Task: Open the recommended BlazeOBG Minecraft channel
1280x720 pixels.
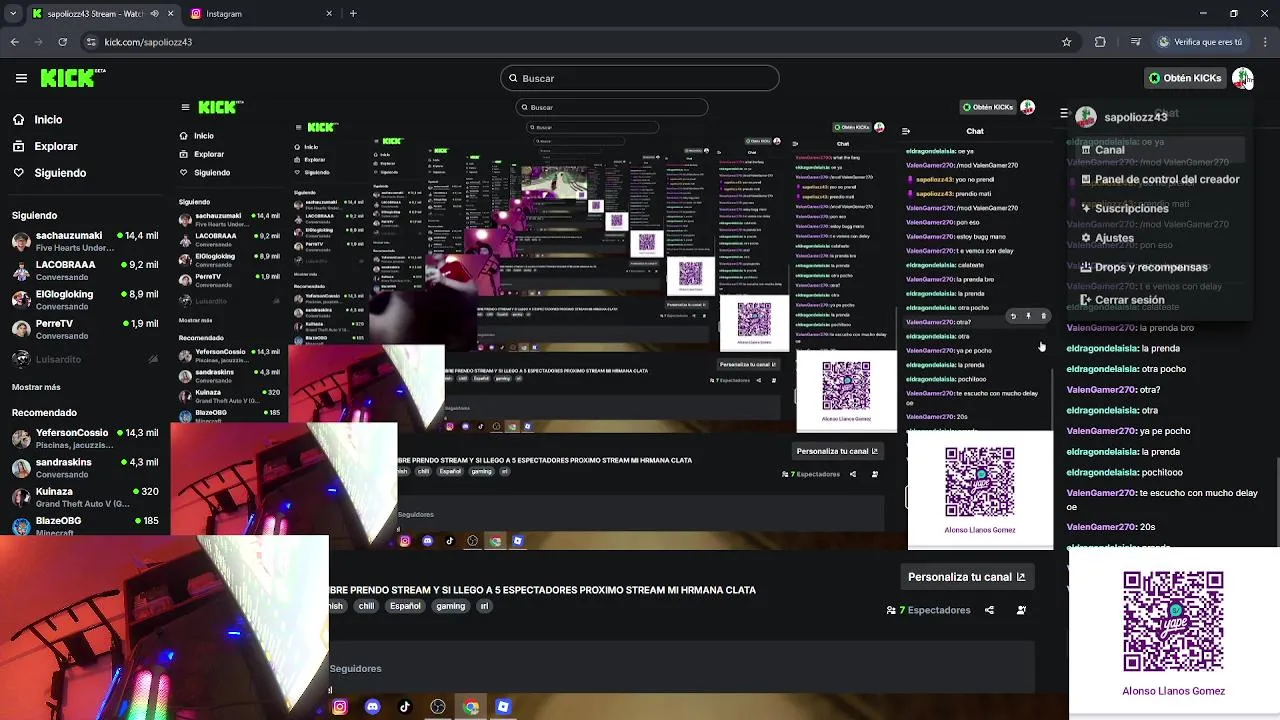Action: click(x=85, y=526)
